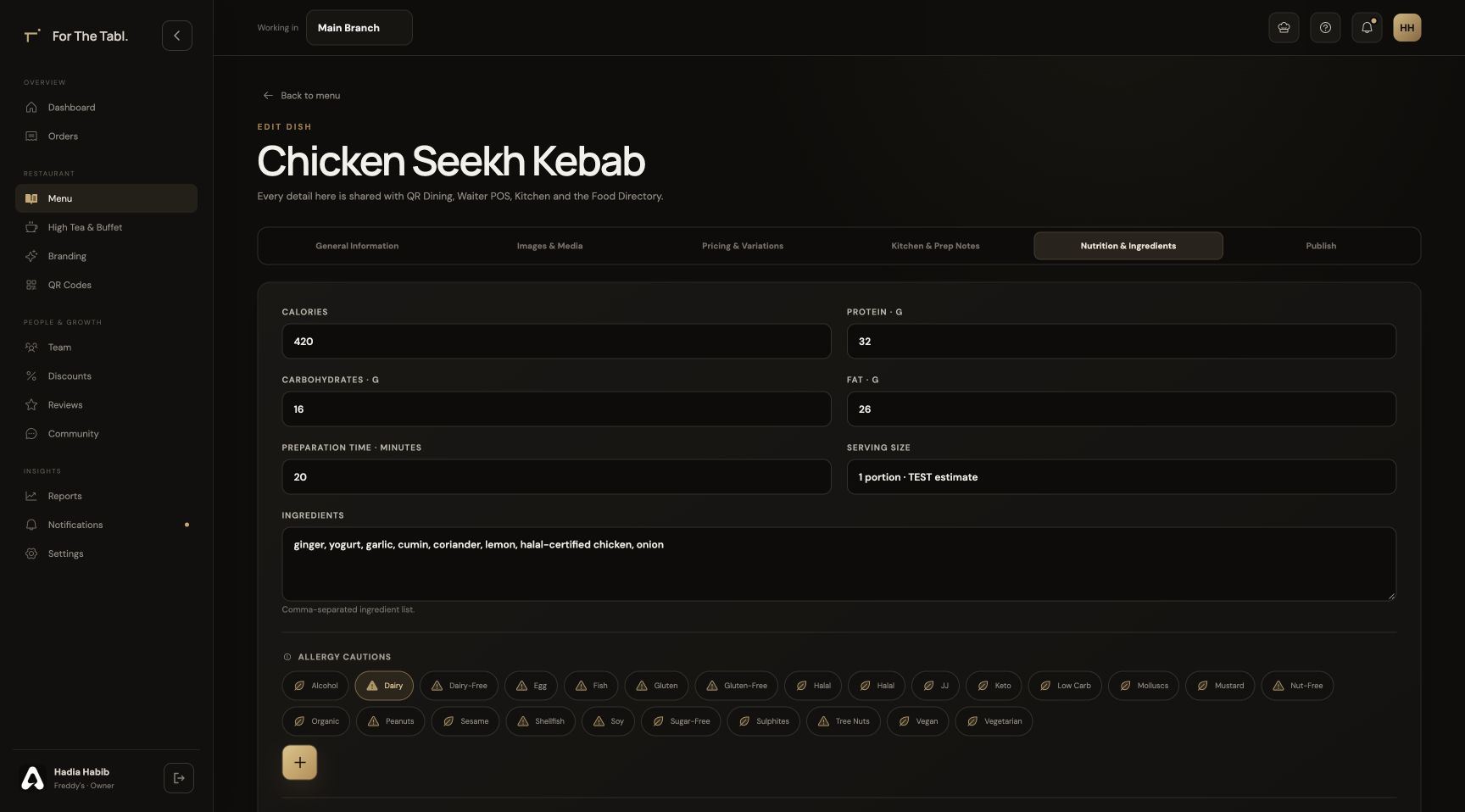
Task: Open the chef hat icon in header
Action: pos(1284,28)
